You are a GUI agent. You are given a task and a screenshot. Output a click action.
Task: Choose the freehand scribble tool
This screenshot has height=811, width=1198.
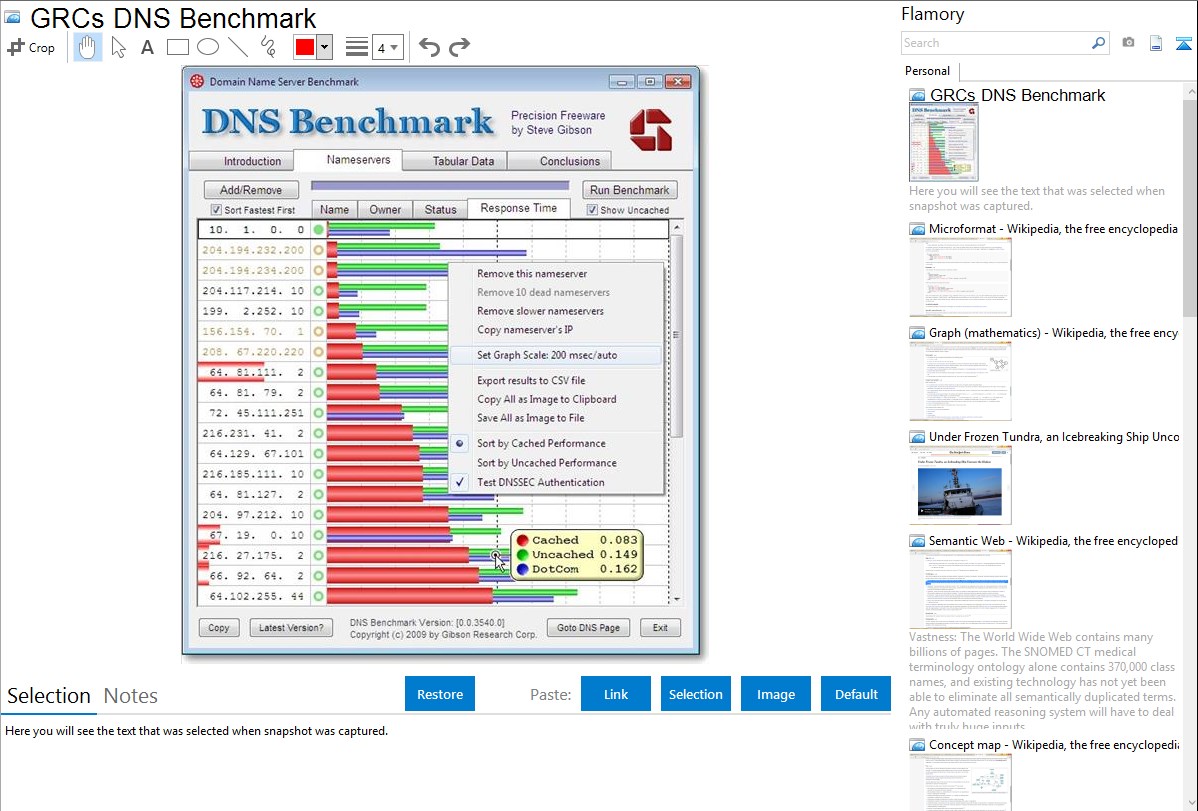point(268,47)
